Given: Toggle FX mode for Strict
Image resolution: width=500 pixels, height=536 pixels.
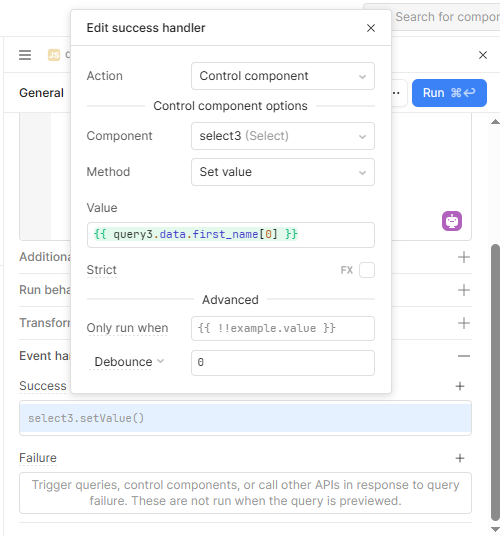Looking at the screenshot, I should [347, 270].
